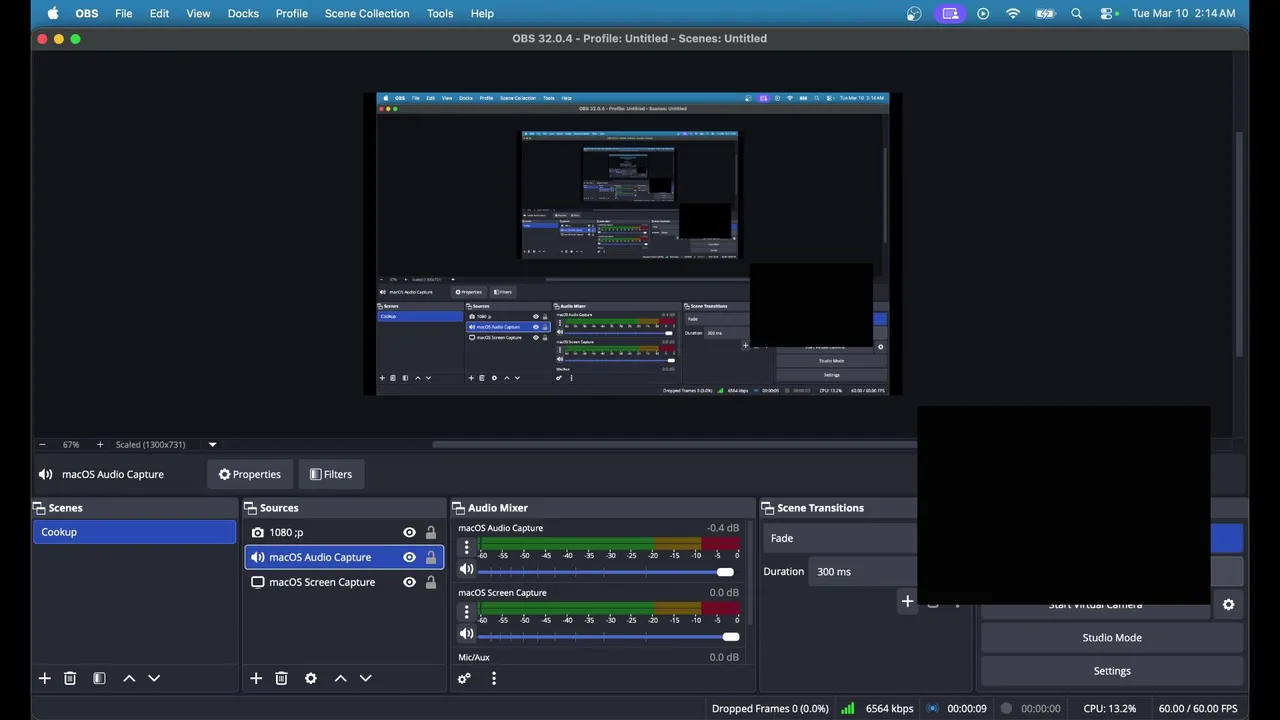Zoom in preview with plus icon
The width and height of the screenshot is (1280, 720).
coord(100,444)
